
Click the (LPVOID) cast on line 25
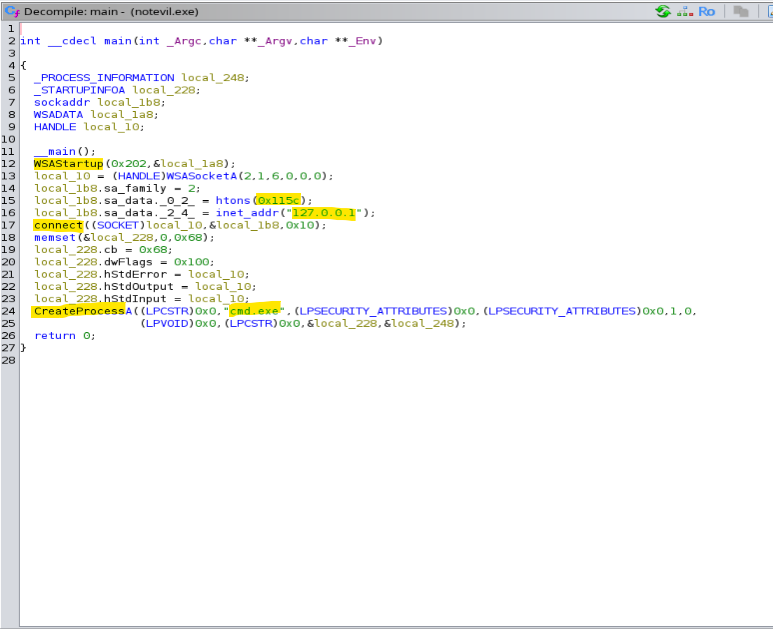(x=167, y=323)
